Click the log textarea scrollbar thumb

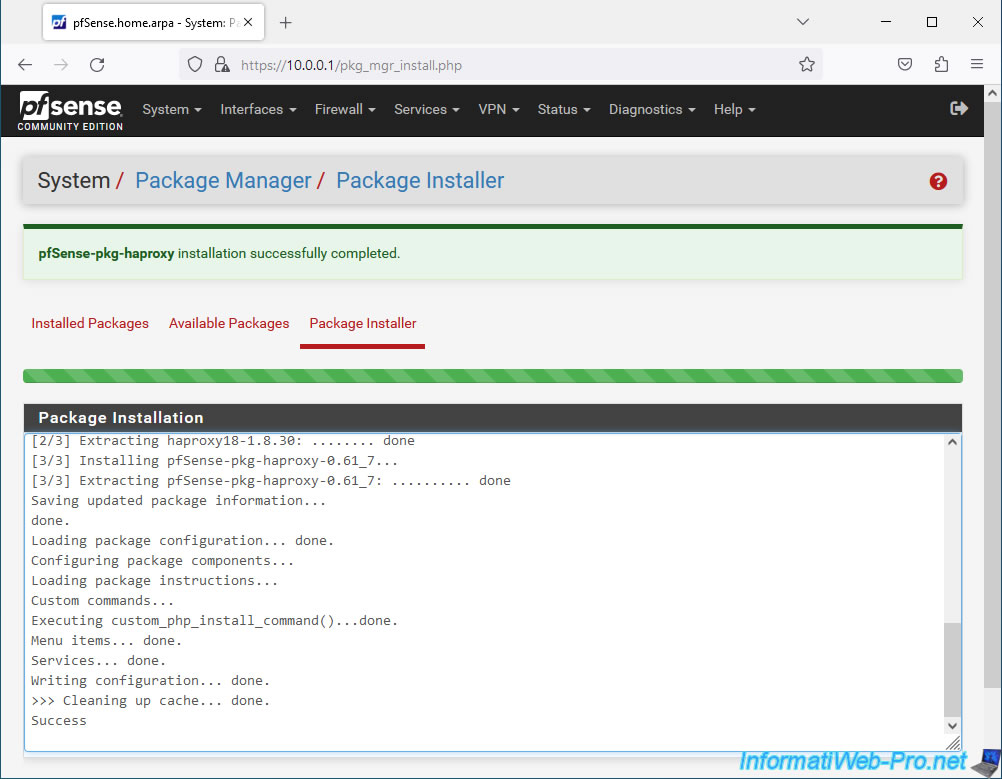[x=952, y=669]
